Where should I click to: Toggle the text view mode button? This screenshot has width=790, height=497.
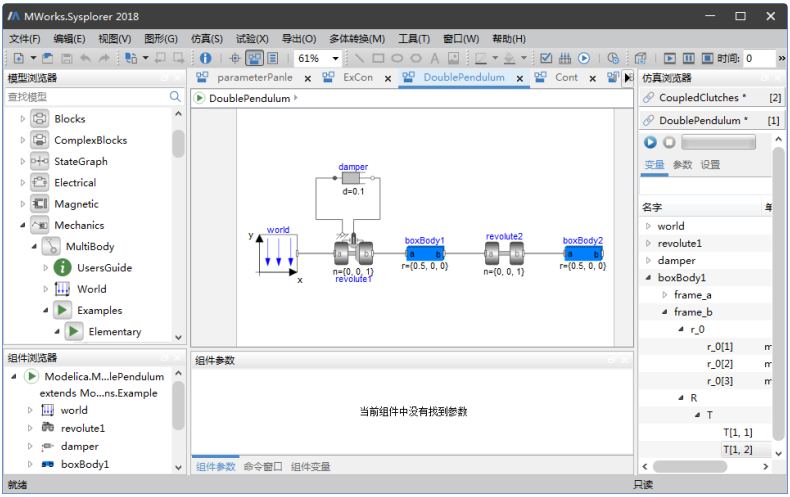273,59
